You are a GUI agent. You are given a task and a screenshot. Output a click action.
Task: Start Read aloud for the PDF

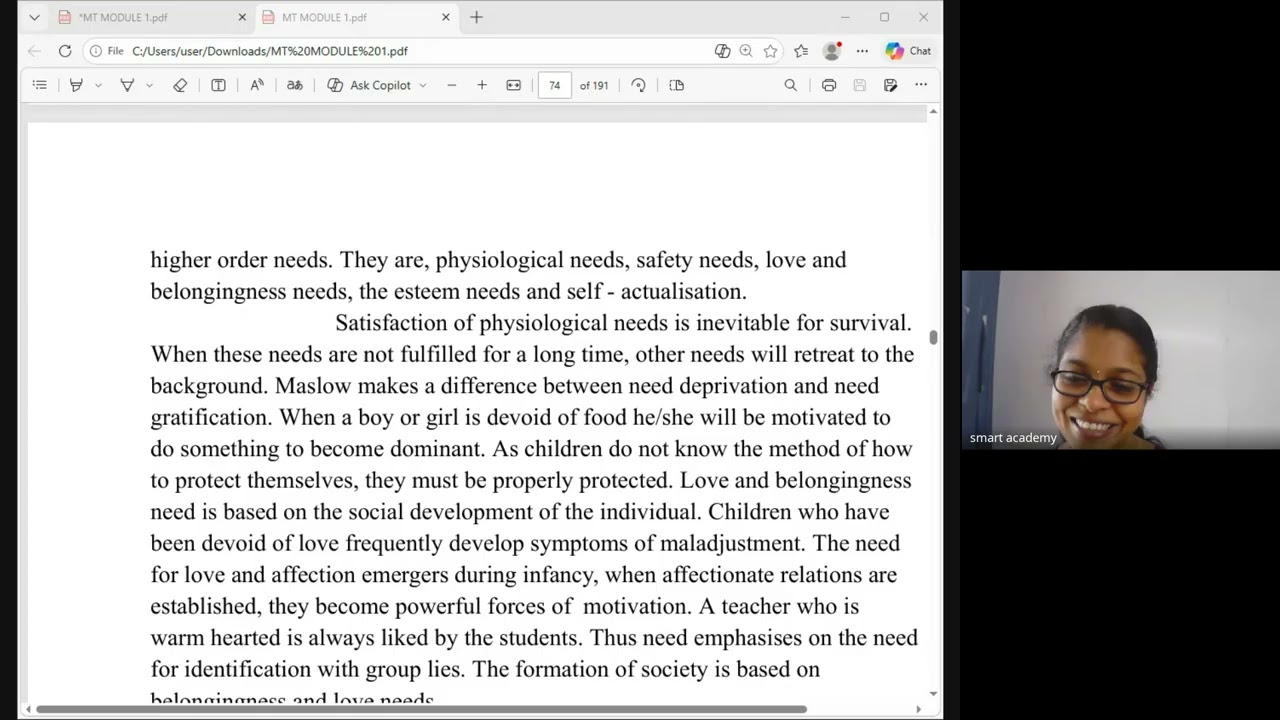coord(257,85)
